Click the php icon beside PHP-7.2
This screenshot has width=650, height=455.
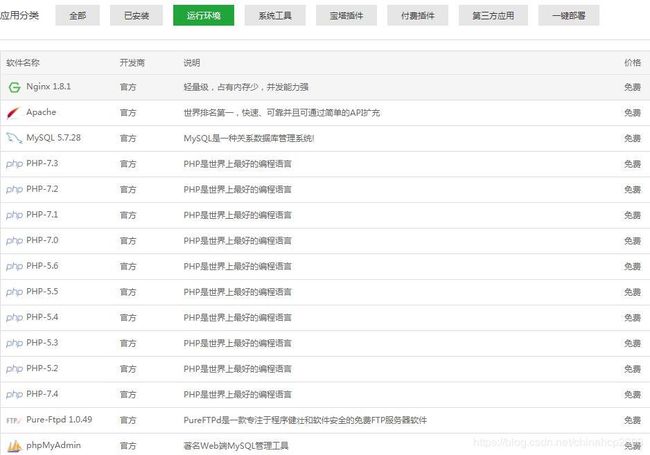tap(15, 190)
